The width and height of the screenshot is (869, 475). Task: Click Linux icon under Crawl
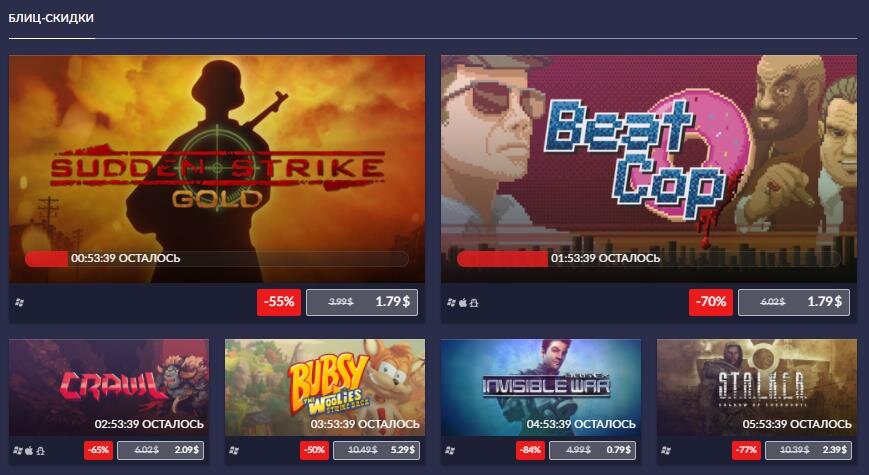pyautogui.click(x=40, y=451)
